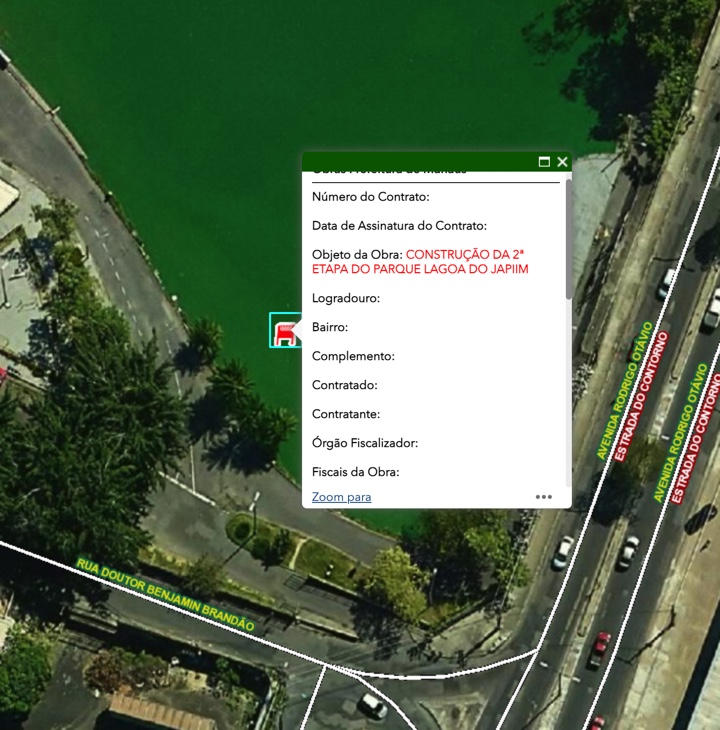The width and height of the screenshot is (720, 730).
Task: Open the three-dots more actions menu
Action: coord(543,496)
